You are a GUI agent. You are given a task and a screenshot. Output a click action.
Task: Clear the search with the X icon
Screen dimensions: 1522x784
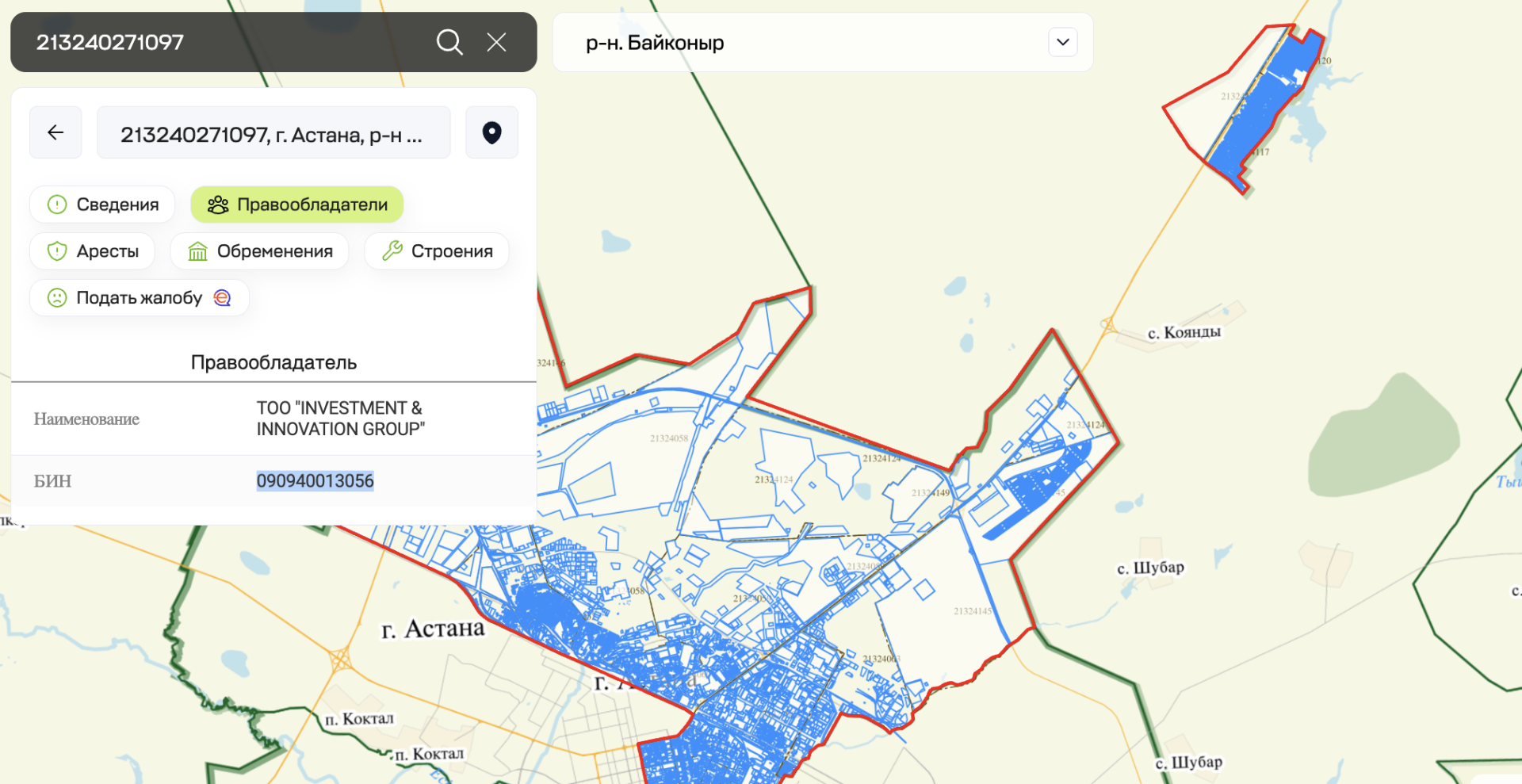point(496,42)
